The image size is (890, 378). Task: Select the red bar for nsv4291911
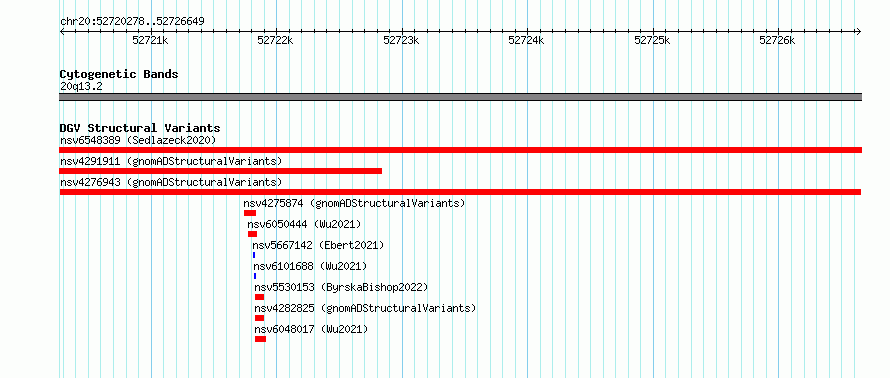tap(220, 171)
